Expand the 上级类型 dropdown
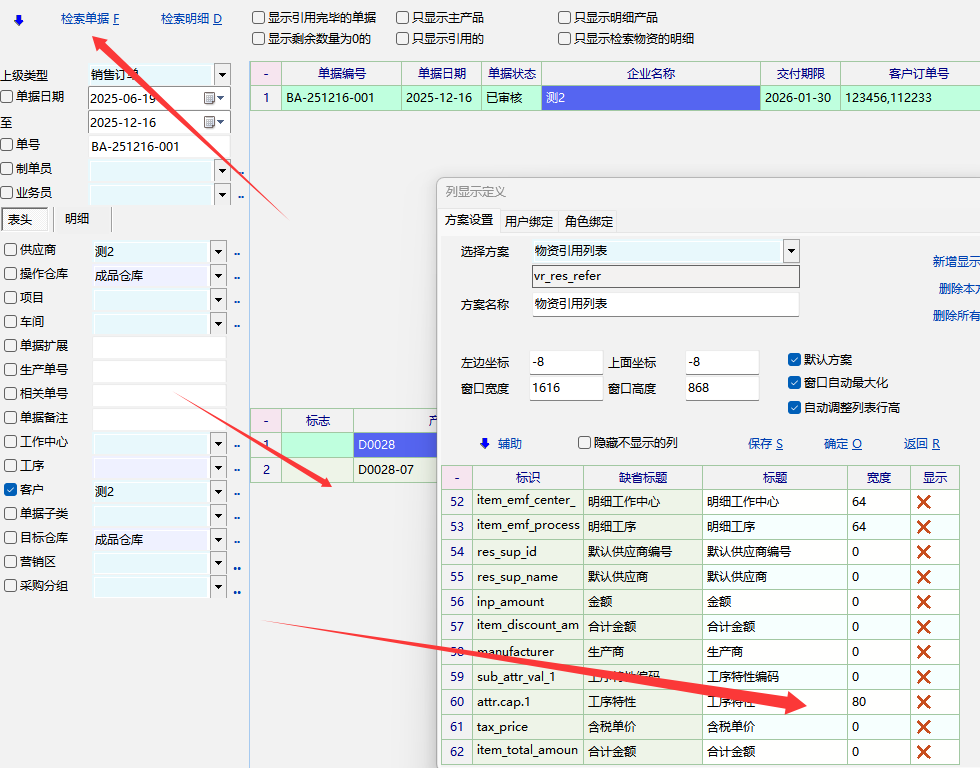Viewport: 980px width, 768px height. click(x=221, y=75)
